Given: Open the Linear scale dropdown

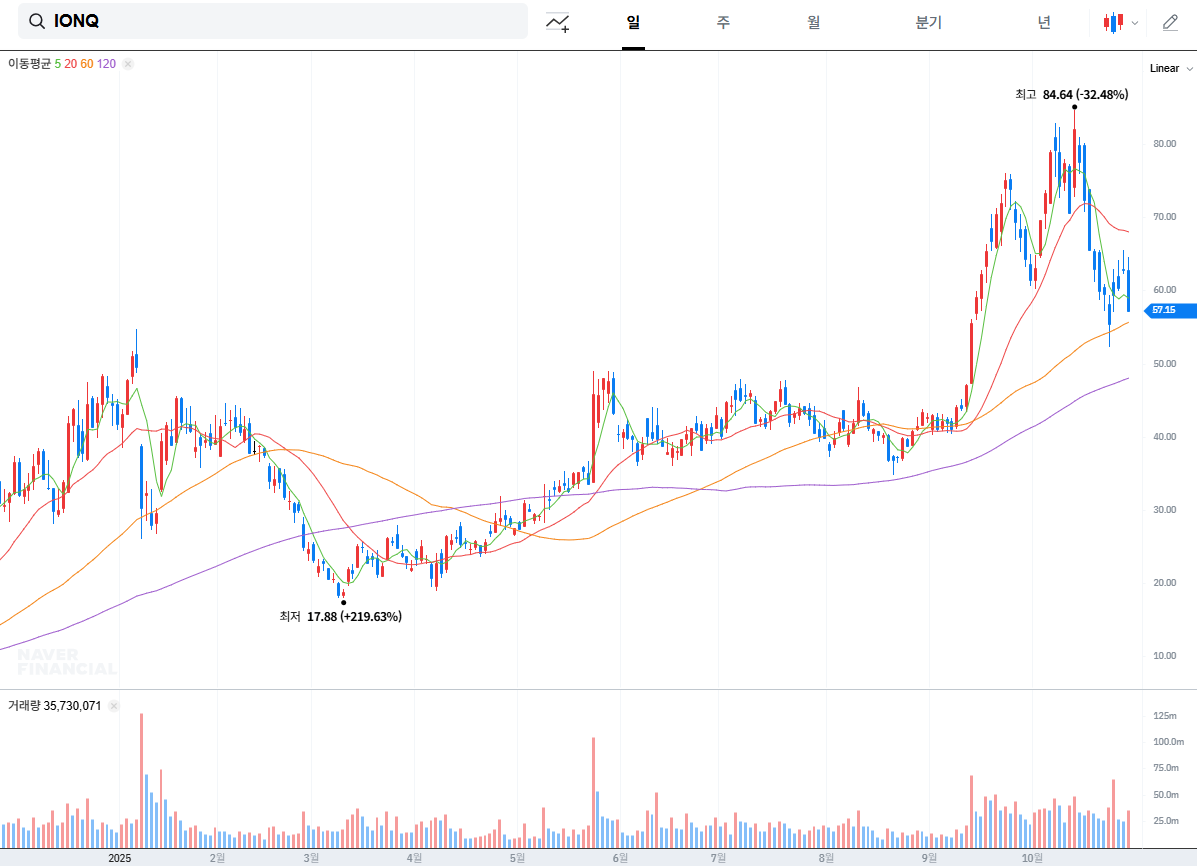Looking at the screenshot, I should 1171,68.
